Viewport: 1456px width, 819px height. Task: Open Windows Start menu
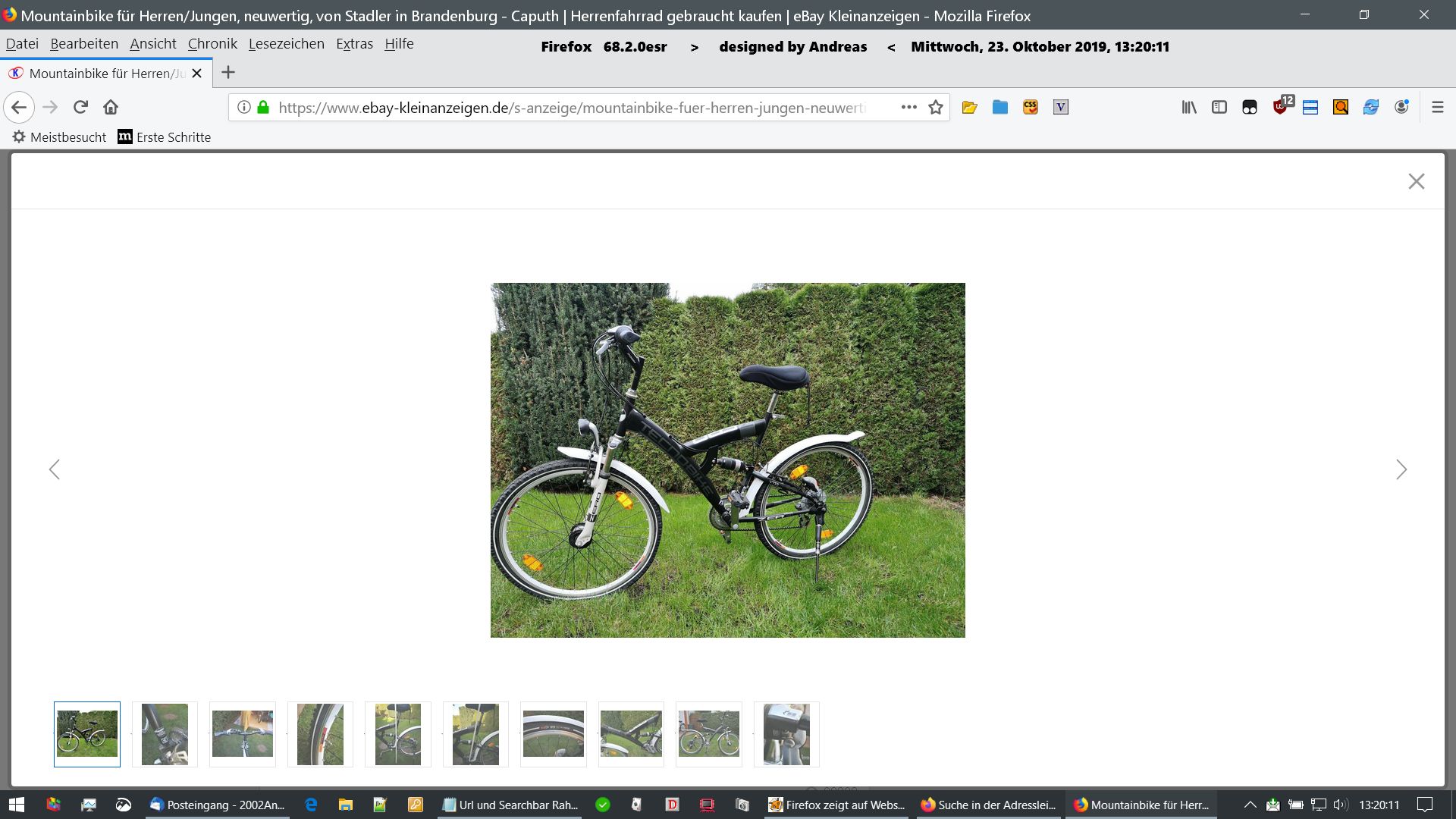coord(16,805)
